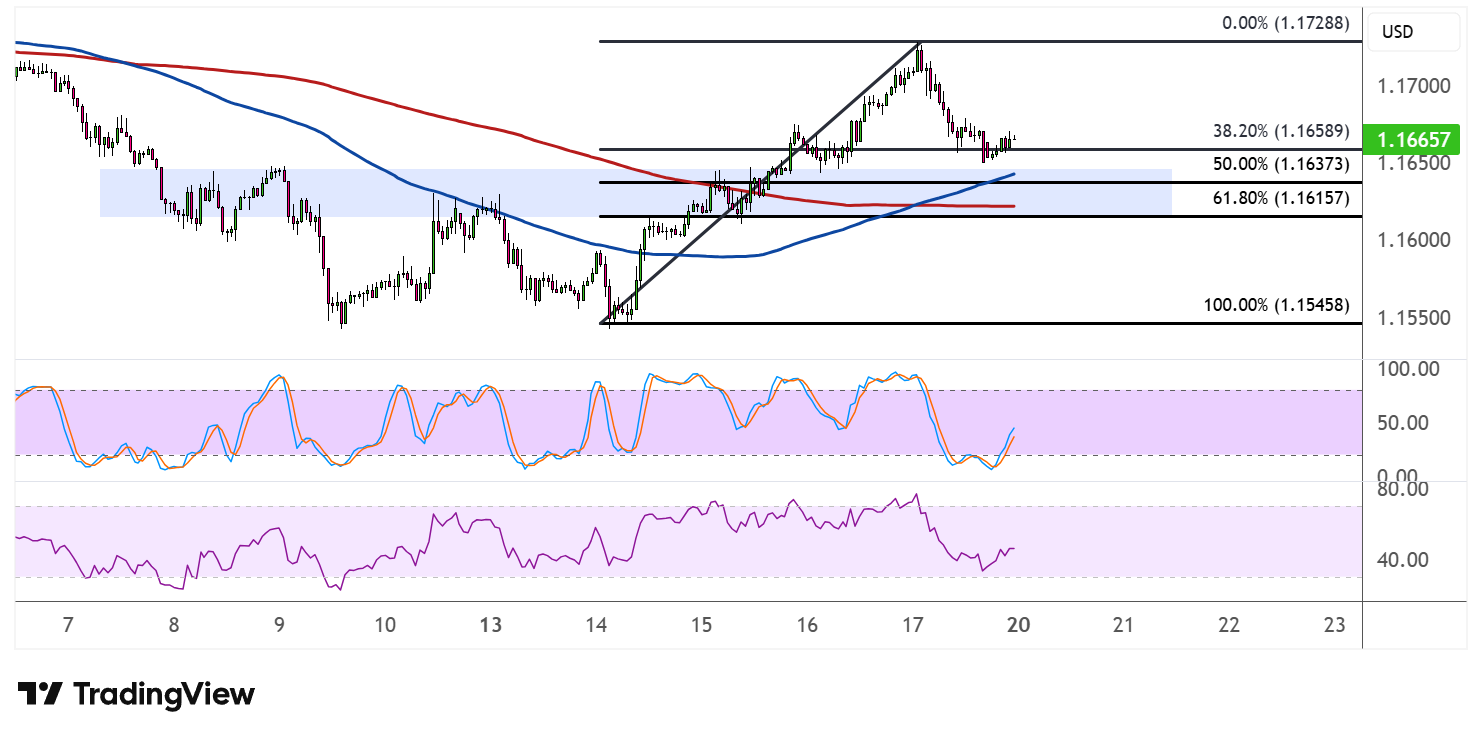This screenshot has width=1482, height=739.
Task: Click date 23 on the time axis
Action: (x=1334, y=626)
